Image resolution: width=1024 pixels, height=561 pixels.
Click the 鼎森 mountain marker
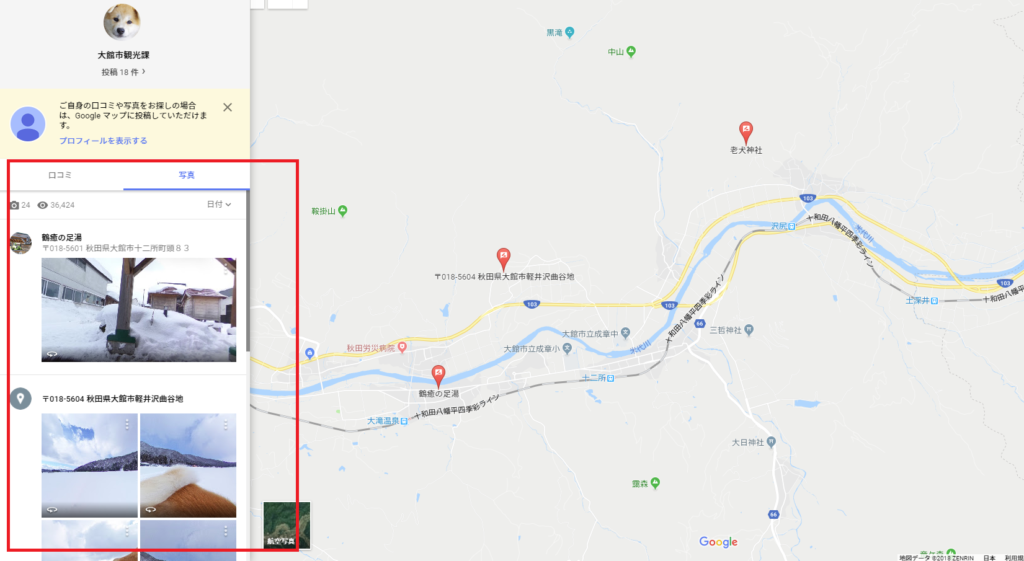(x=655, y=483)
